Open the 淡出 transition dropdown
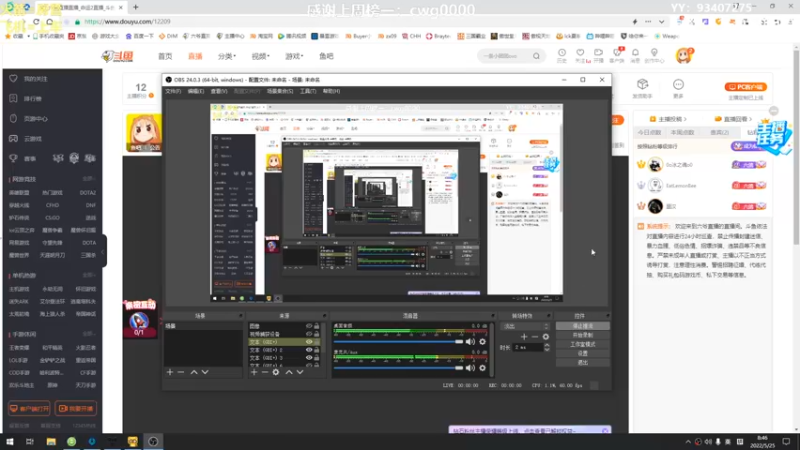800x450 pixels. click(x=526, y=327)
